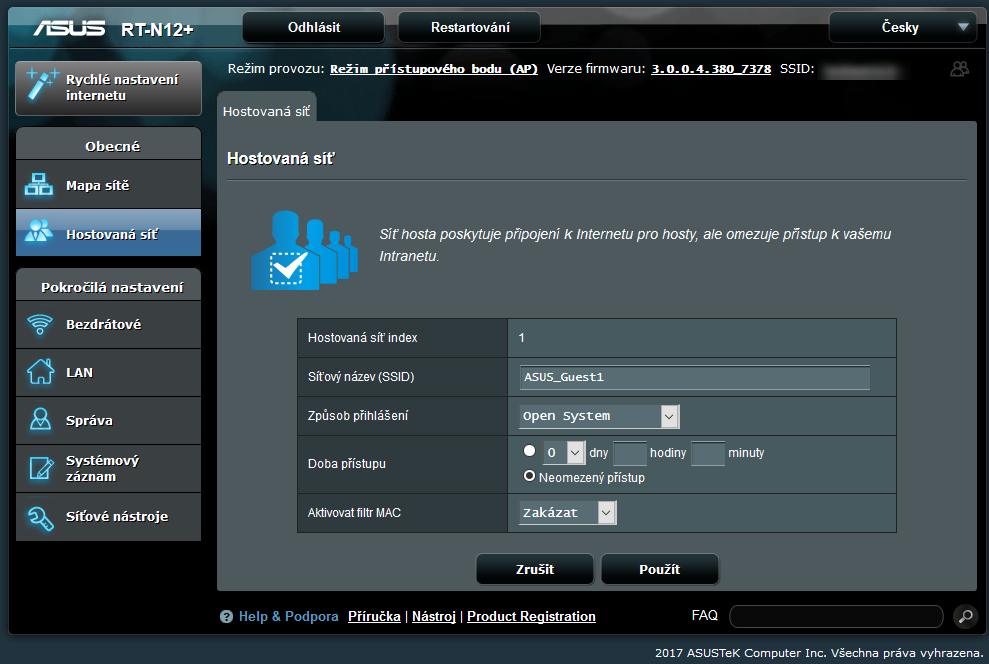Click the minuty input field
Viewport: 989px width, 664px height.
point(708,453)
